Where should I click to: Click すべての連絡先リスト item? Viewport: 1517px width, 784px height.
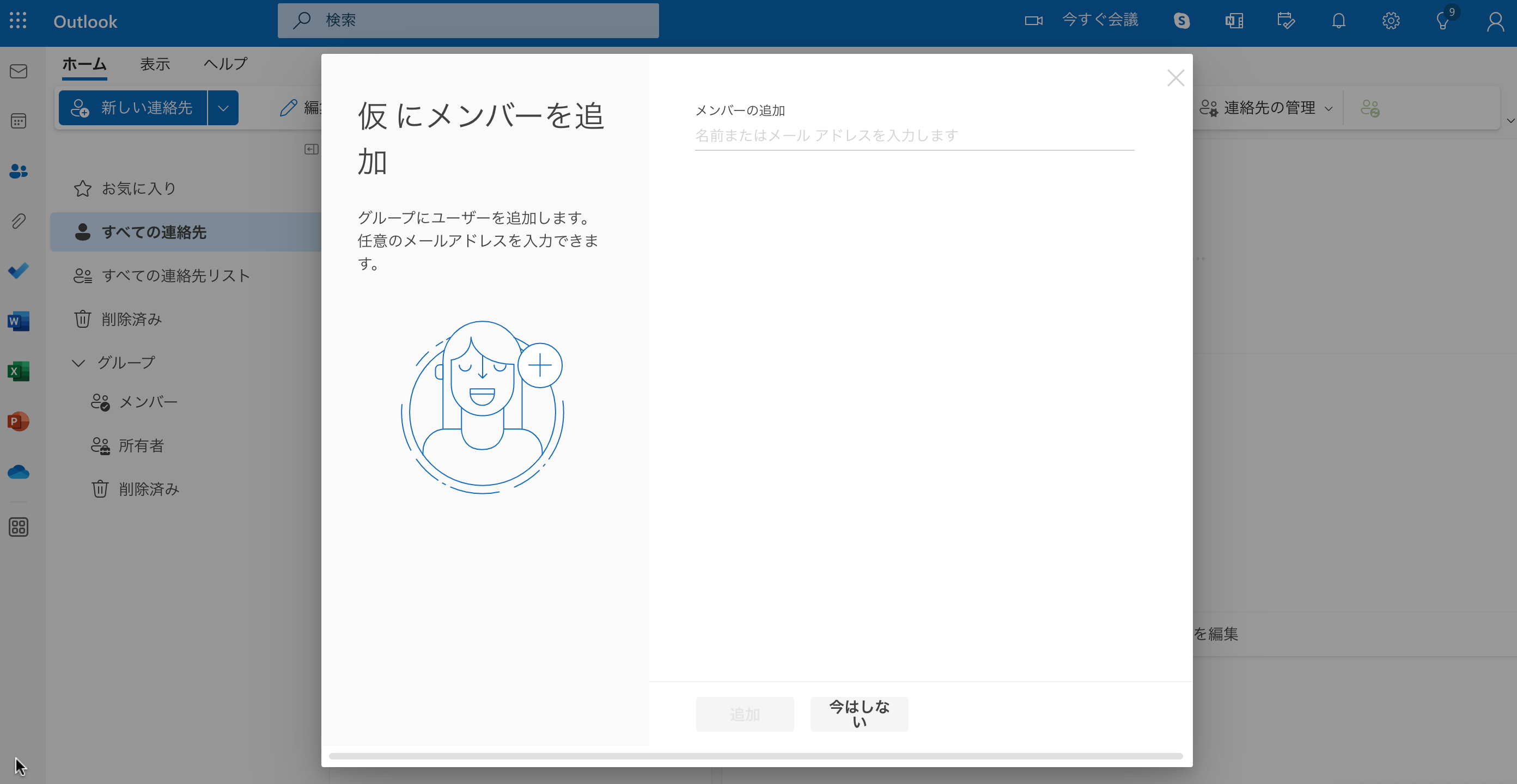tap(176, 276)
